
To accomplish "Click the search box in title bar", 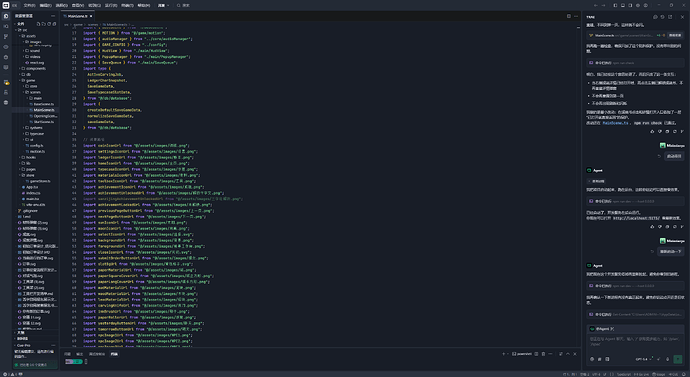I will pos(184,5).
